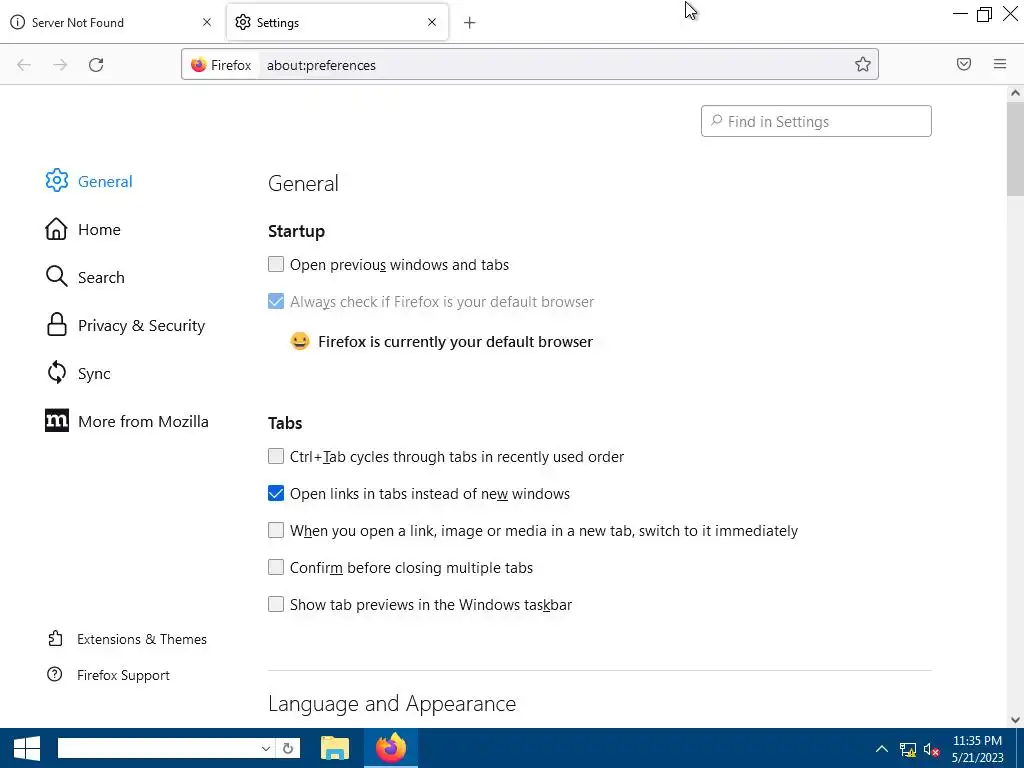
Task: Open the Firefox application menu
Action: pos(1000,64)
